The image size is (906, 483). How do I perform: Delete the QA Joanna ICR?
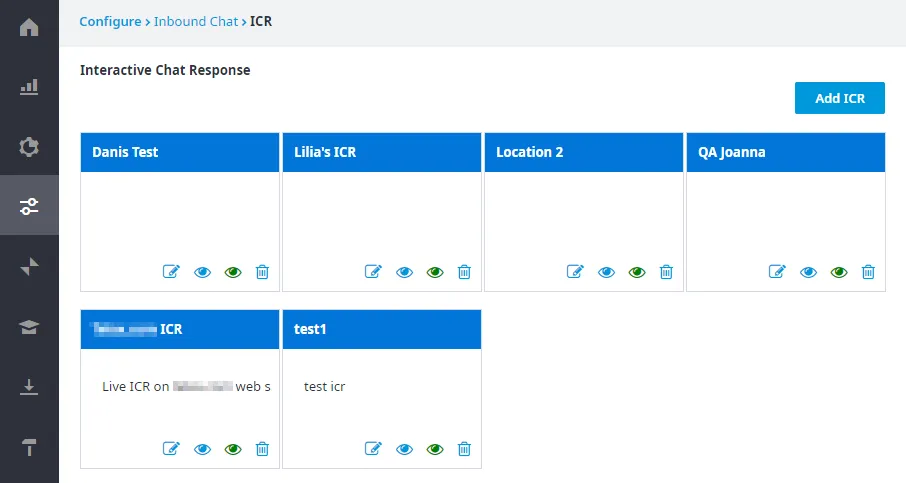coord(868,272)
